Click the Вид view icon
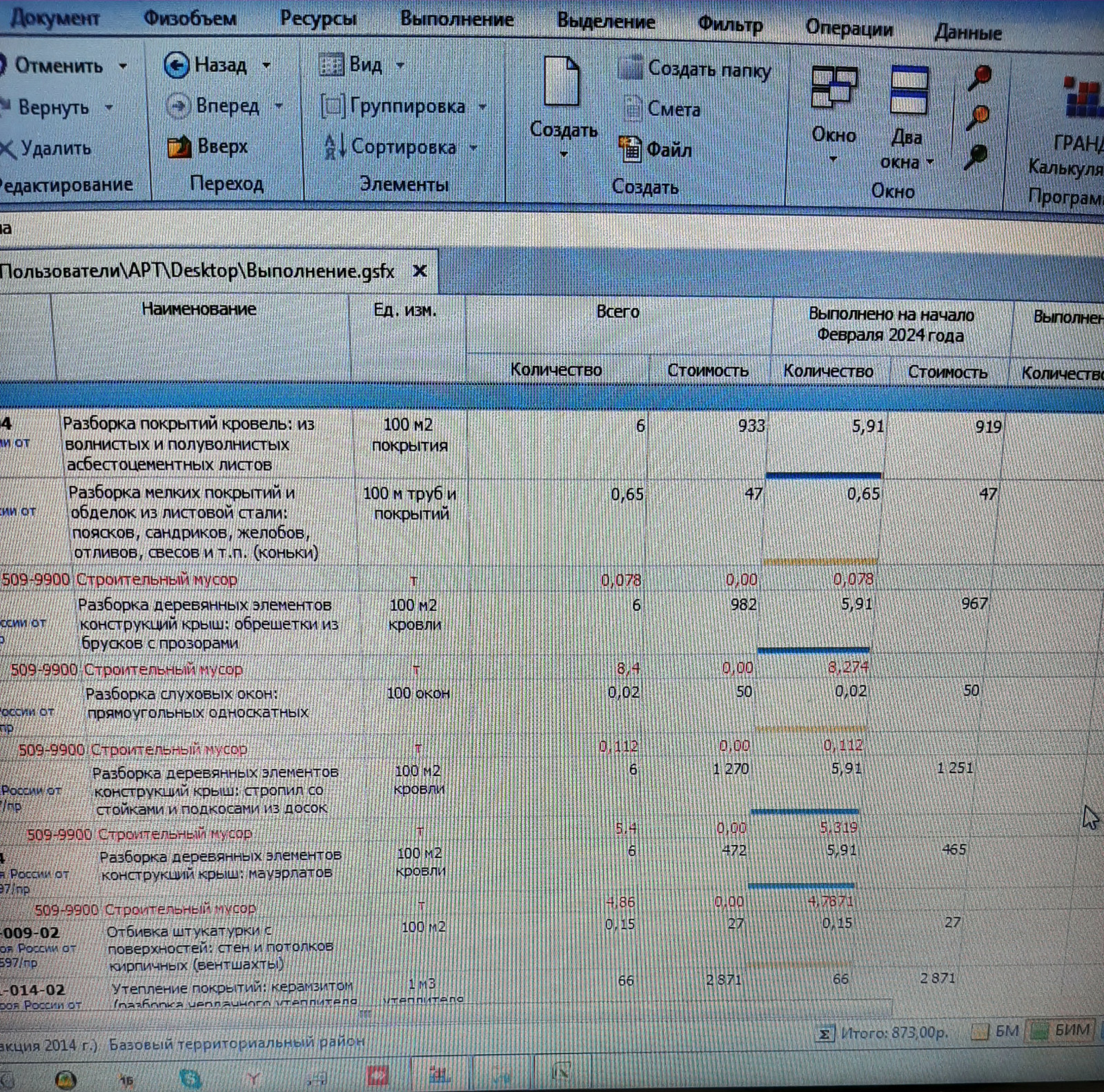 331,65
